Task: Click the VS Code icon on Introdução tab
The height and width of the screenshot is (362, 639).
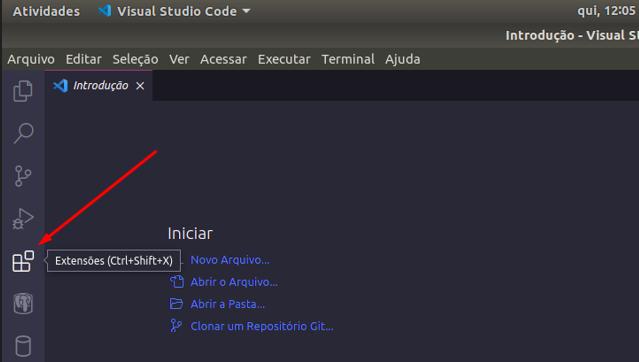Action: (61, 86)
